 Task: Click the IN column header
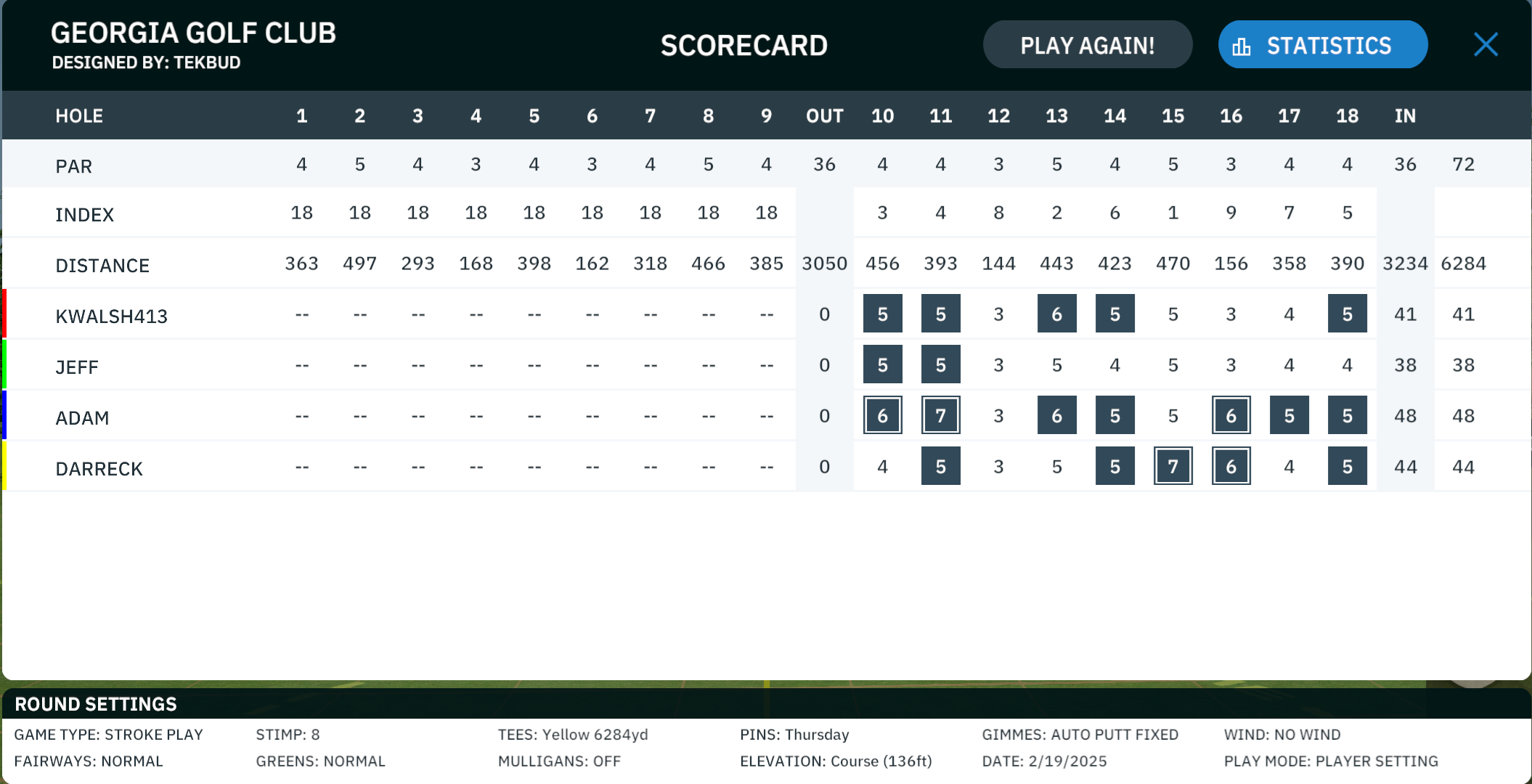(1406, 116)
